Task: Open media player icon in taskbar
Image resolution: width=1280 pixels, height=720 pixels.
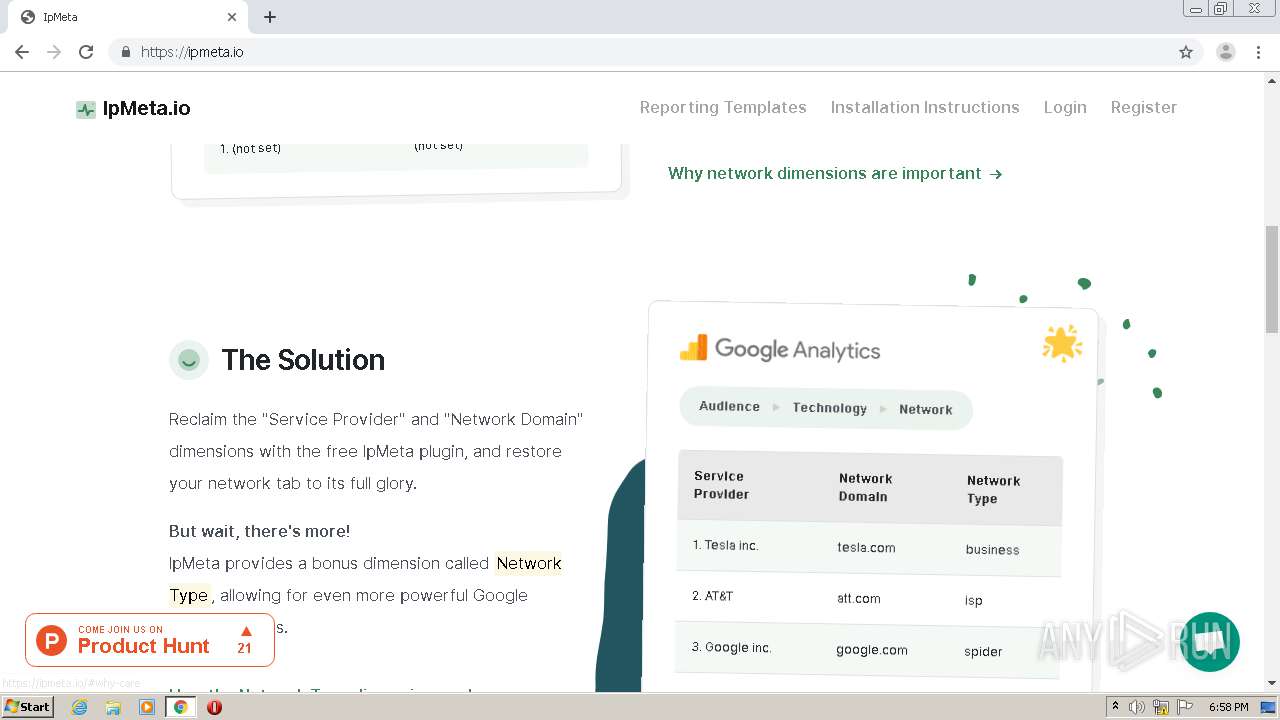Action: click(x=147, y=707)
